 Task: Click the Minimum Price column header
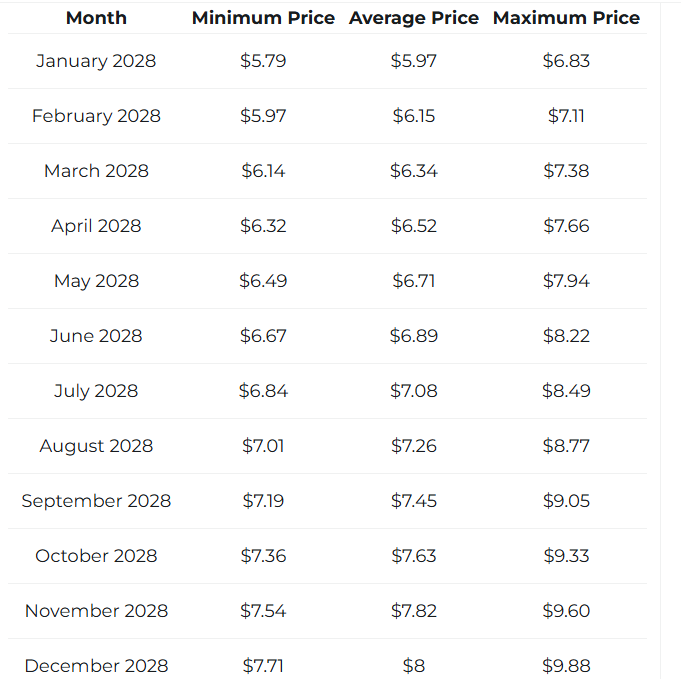point(263,18)
